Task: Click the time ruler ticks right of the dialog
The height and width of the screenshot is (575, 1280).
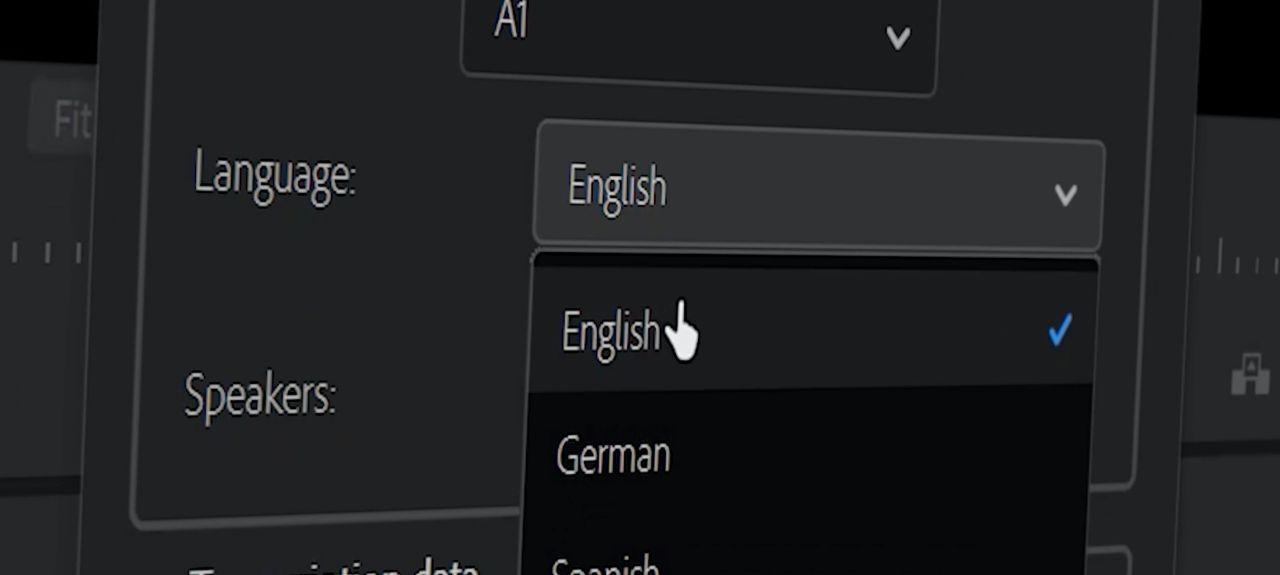Action: pyautogui.click(x=1235, y=262)
